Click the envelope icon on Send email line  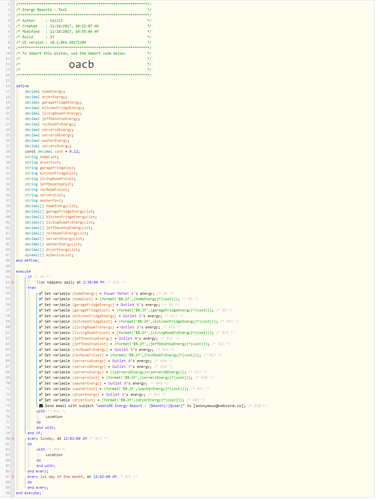tap(41, 407)
